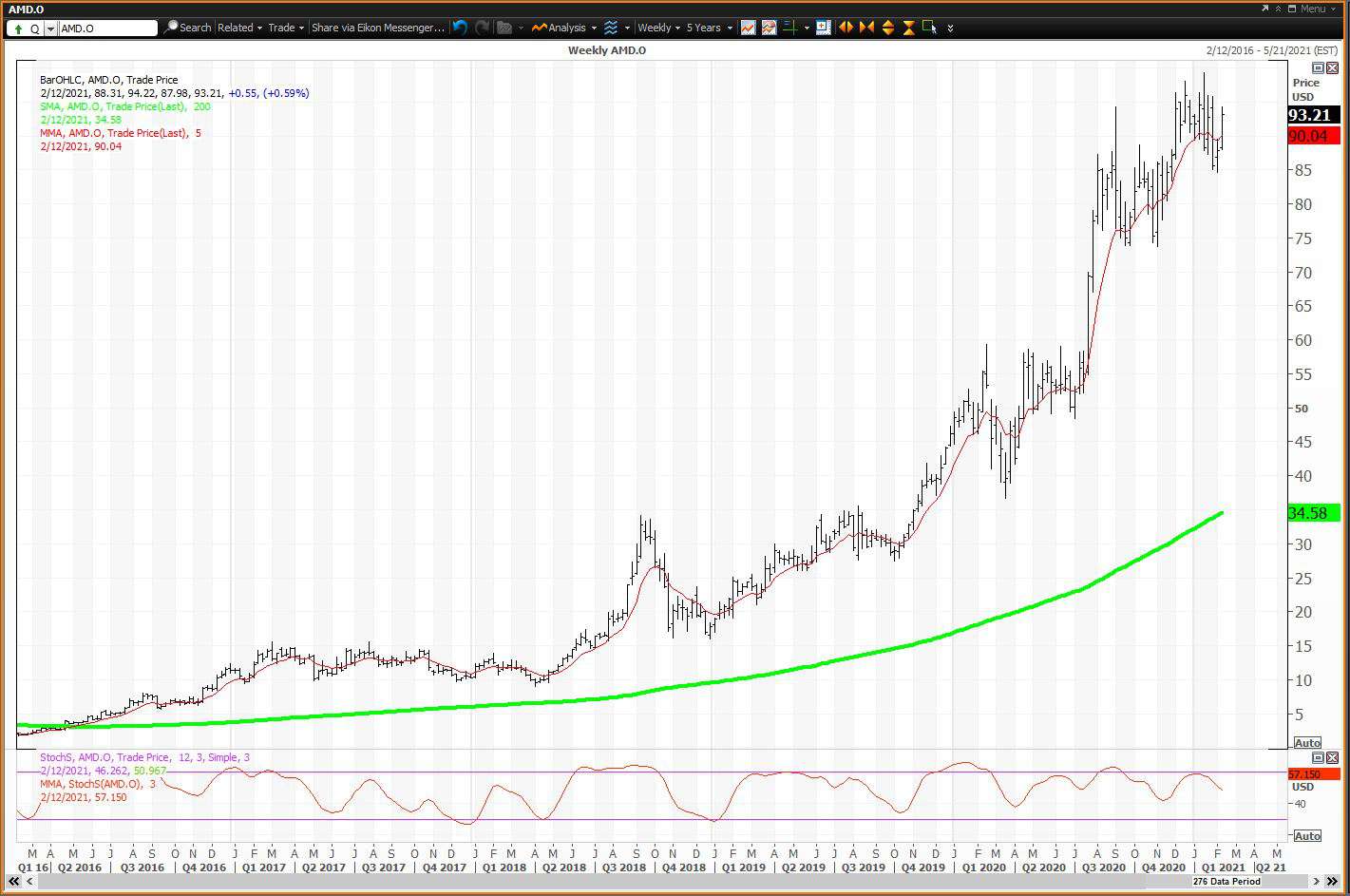The width and height of the screenshot is (1350, 896).
Task: Click the pop-out arrow in title bar
Action: pos(1265,9)
